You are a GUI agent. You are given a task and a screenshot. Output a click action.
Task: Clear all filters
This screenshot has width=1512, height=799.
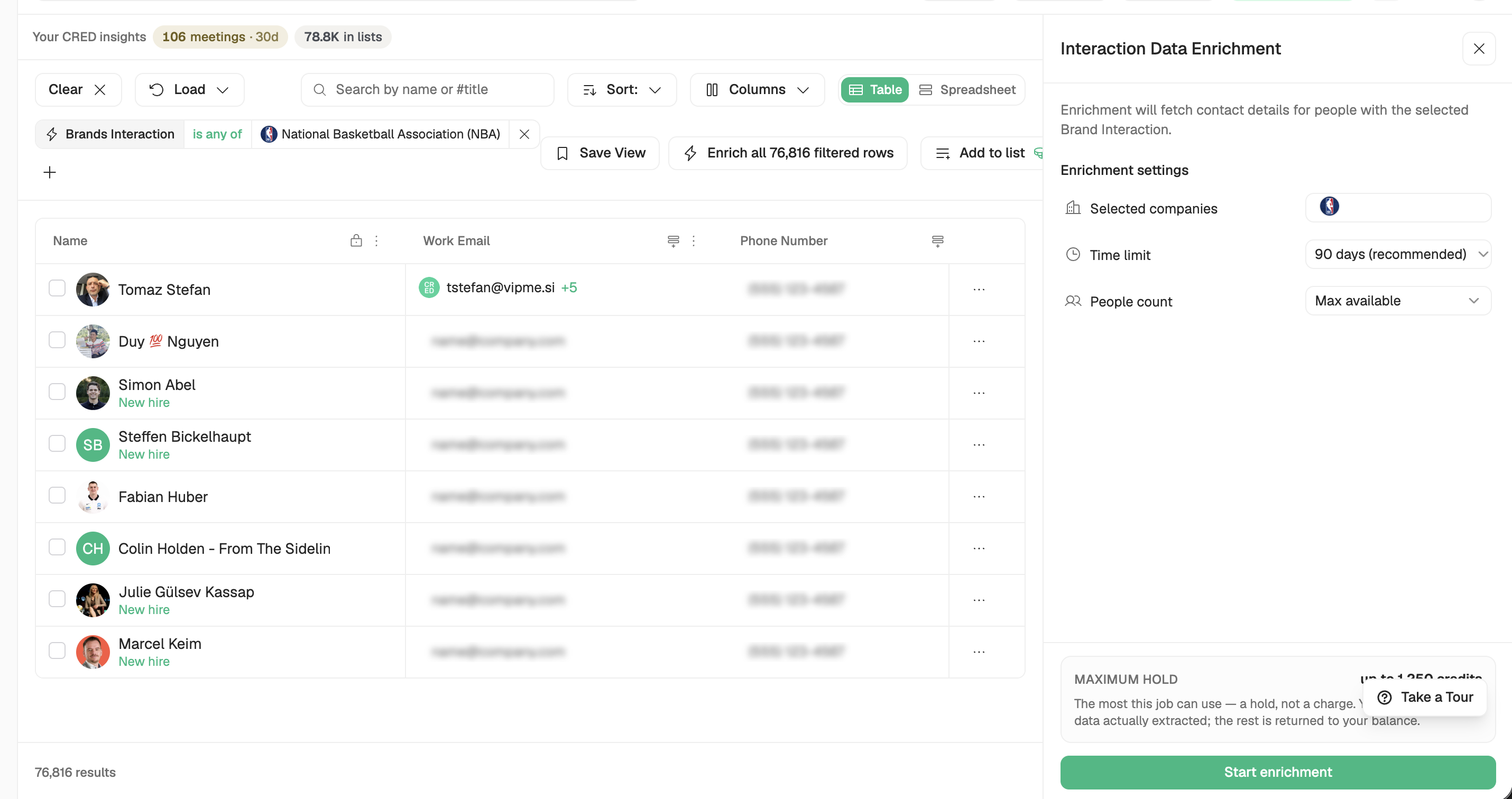pos(78,90)
